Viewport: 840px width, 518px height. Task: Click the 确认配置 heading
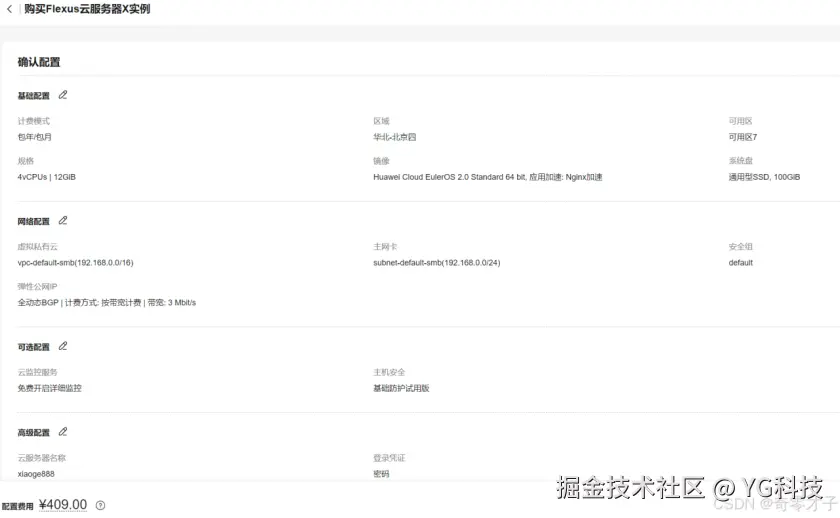(39, 62)
